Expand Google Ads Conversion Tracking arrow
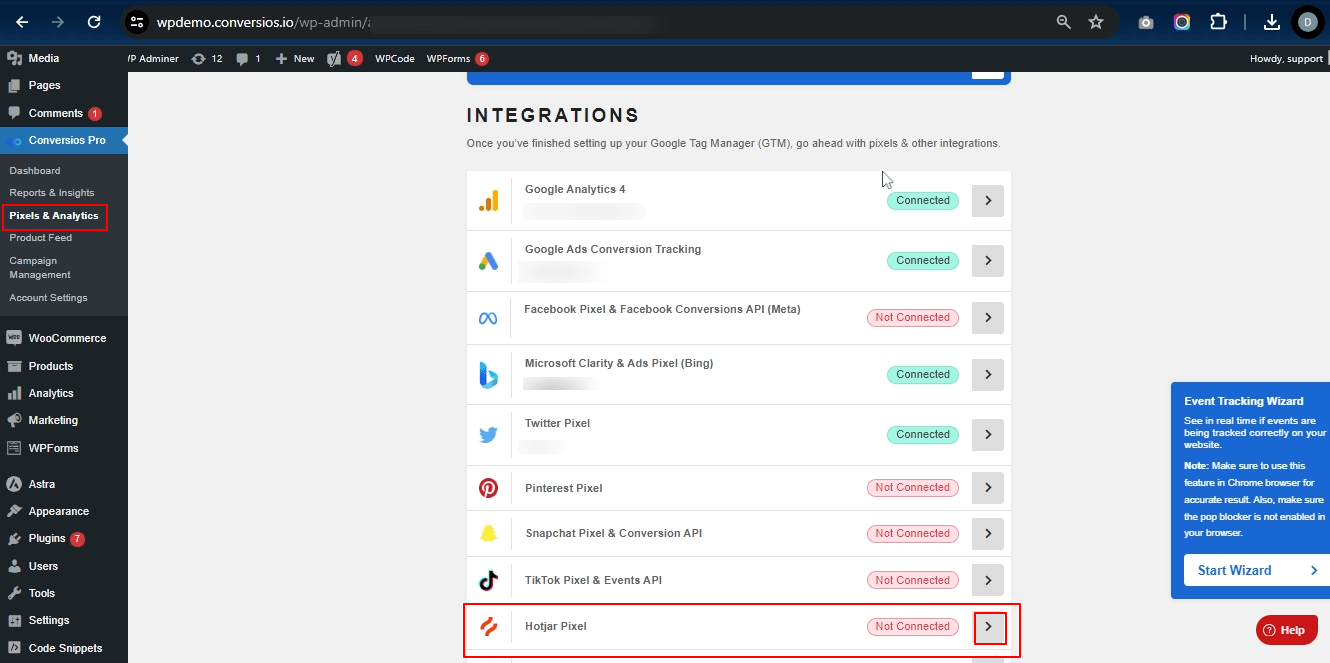 pyautogui.click(x=988, y=261)
